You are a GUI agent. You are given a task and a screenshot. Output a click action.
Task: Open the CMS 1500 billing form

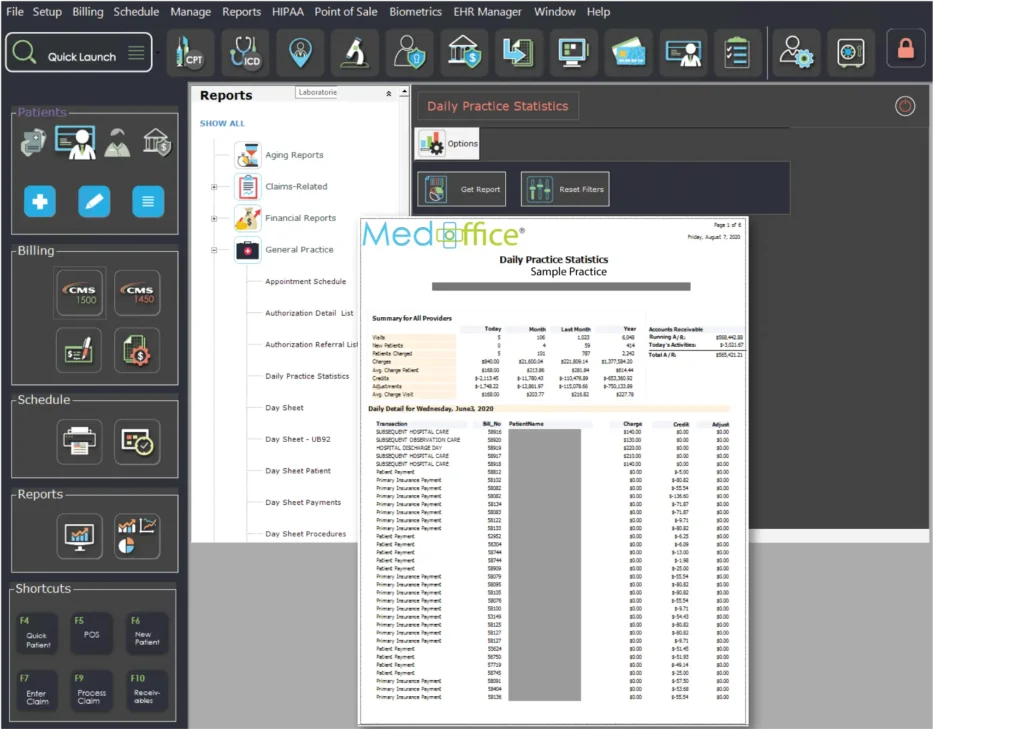pyautogui.click(x=82, y=293)
